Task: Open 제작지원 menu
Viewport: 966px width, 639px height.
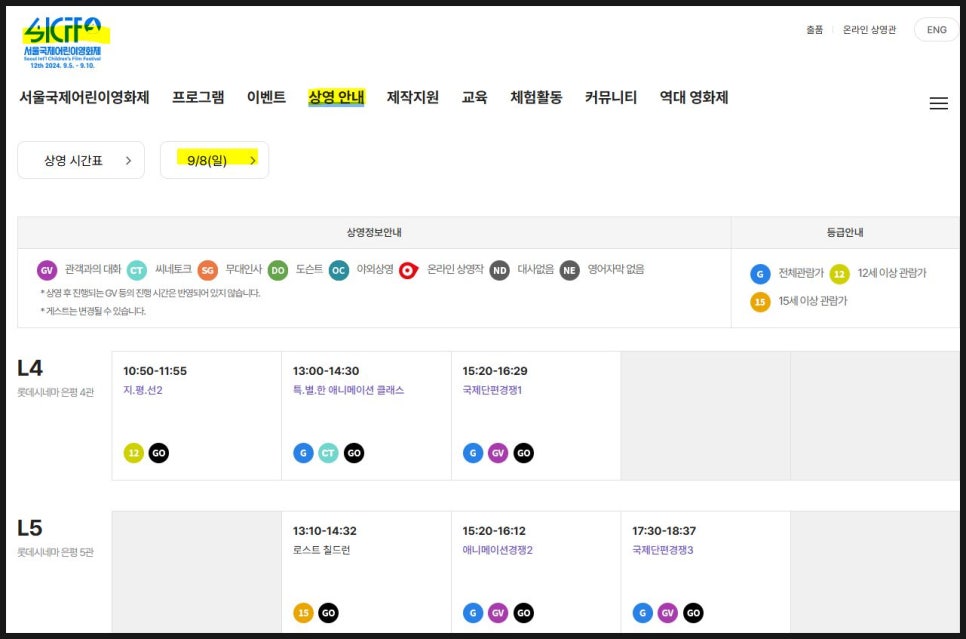Action: pyautogui.click(x=413, y=97)
